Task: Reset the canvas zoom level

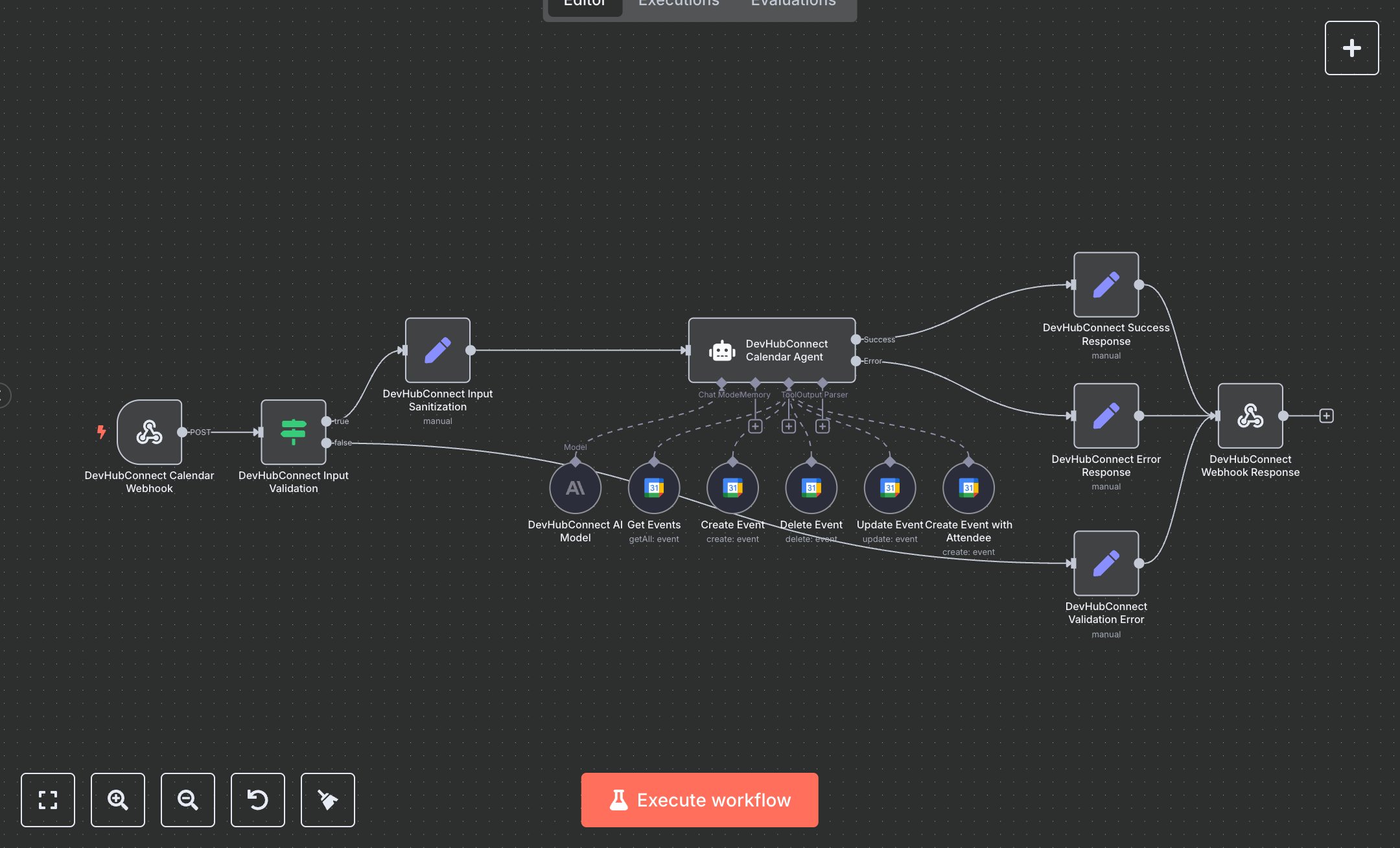Action: (258, 799)
